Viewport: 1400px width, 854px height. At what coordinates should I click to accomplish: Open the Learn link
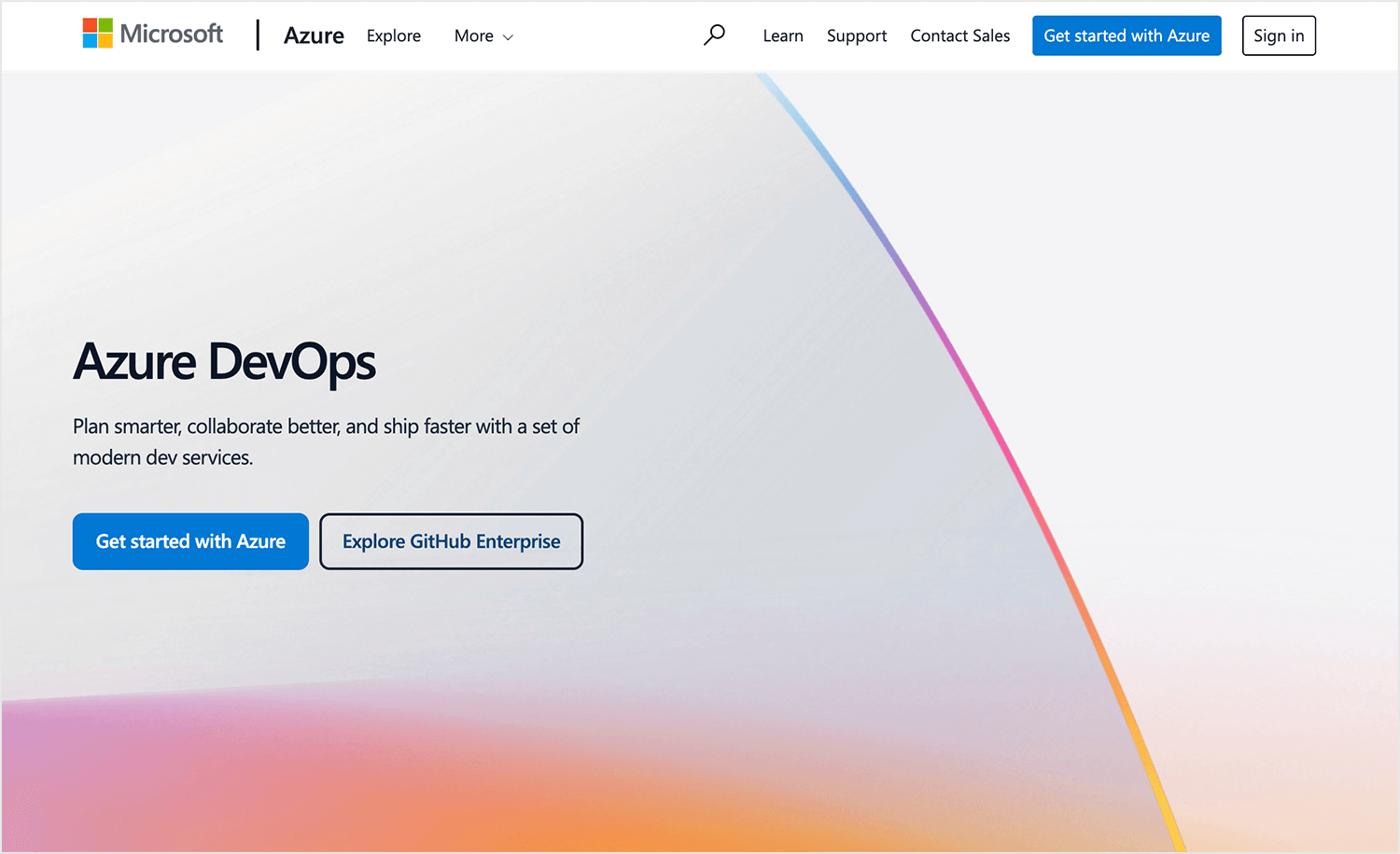[783, 35]
